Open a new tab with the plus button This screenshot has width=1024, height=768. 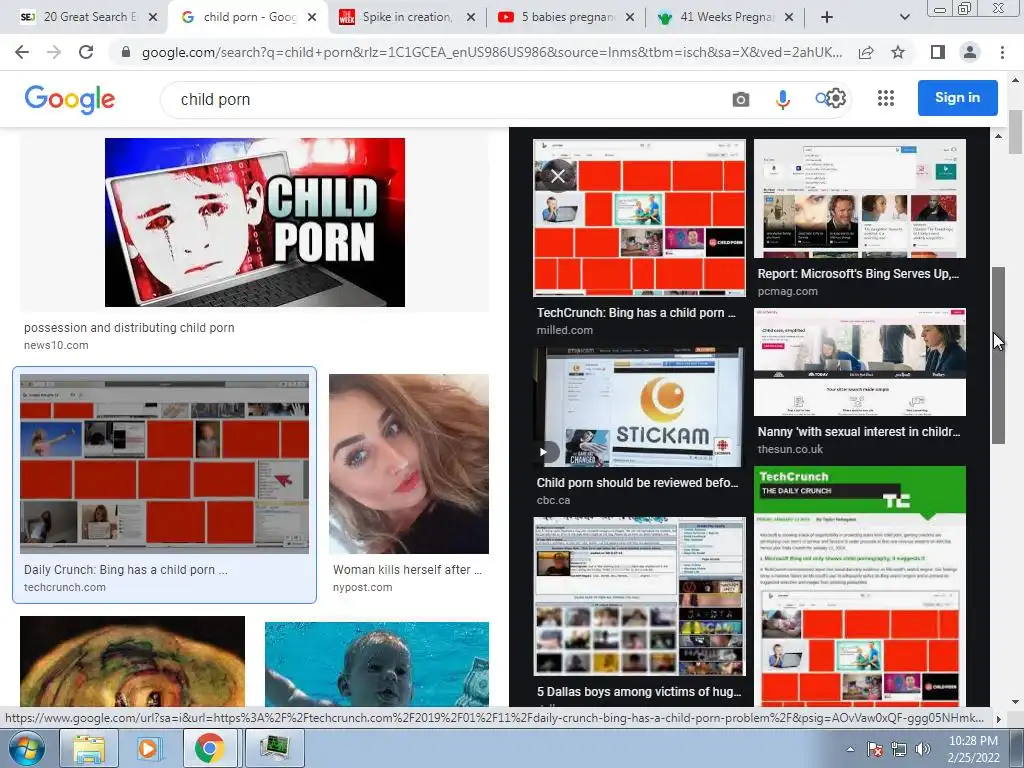coord(827,18)
